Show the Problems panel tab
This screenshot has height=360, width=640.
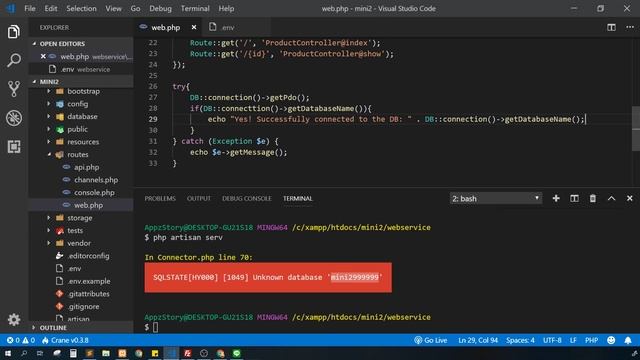pos(160,198)
